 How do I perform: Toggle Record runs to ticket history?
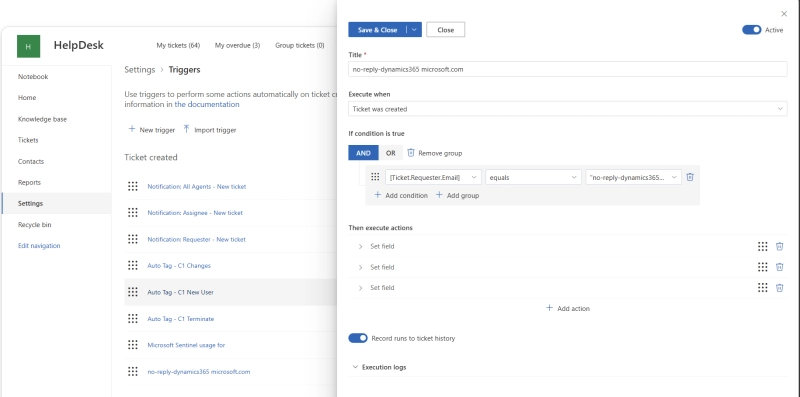pos(358,338)
